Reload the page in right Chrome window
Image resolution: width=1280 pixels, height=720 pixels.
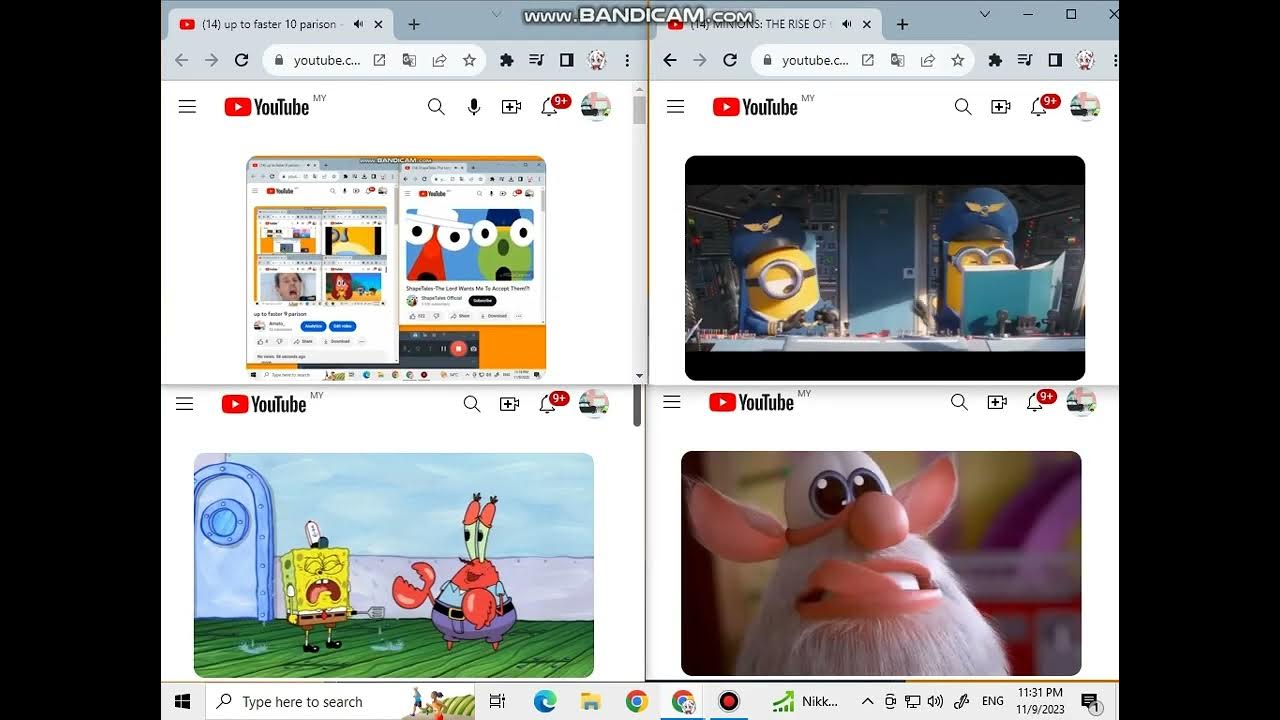tap(730, 60)
